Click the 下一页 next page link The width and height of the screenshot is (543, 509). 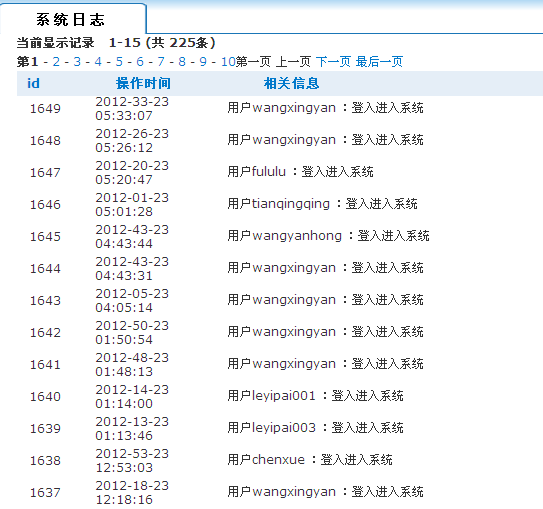tap(333, 62)
